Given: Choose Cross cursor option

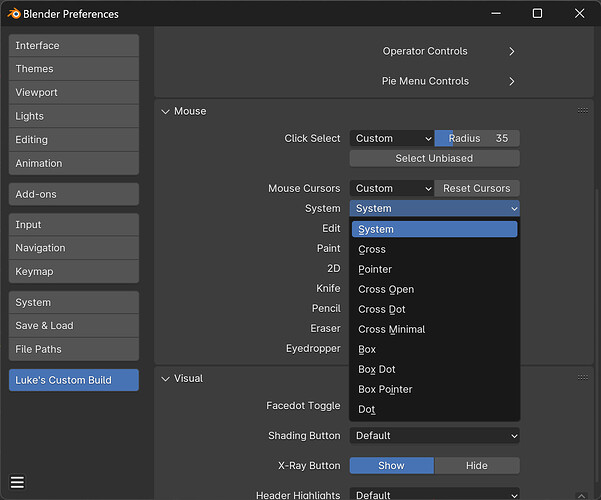Looking at the screenshot, I should click(x=435, y=249).
